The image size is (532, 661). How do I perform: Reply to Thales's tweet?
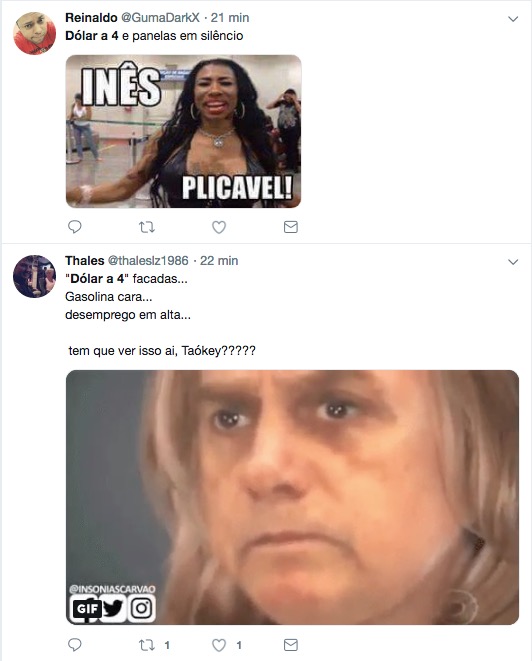coord(75,645)
